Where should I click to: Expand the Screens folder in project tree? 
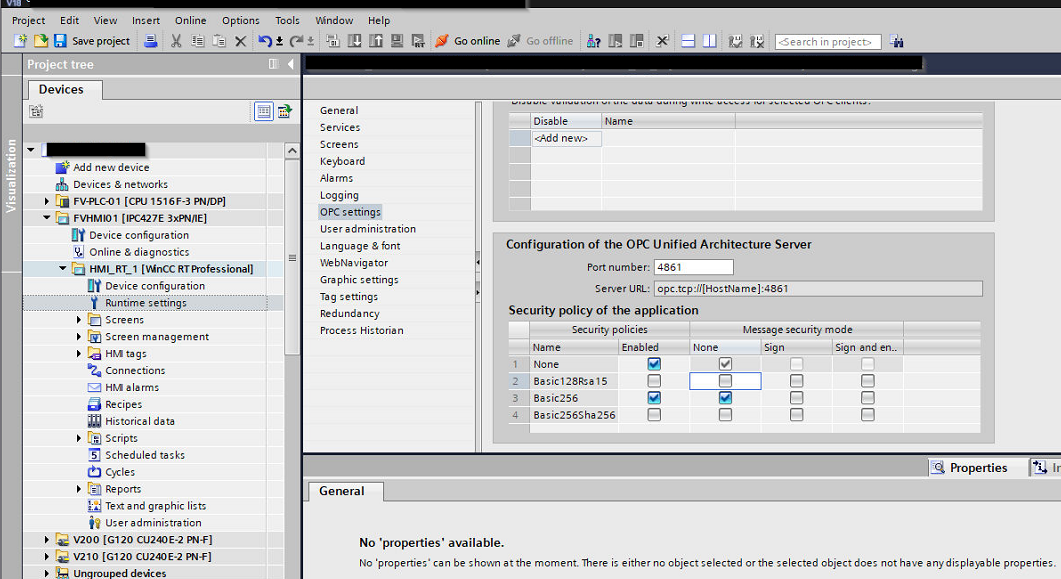click(x=80, y=320)
